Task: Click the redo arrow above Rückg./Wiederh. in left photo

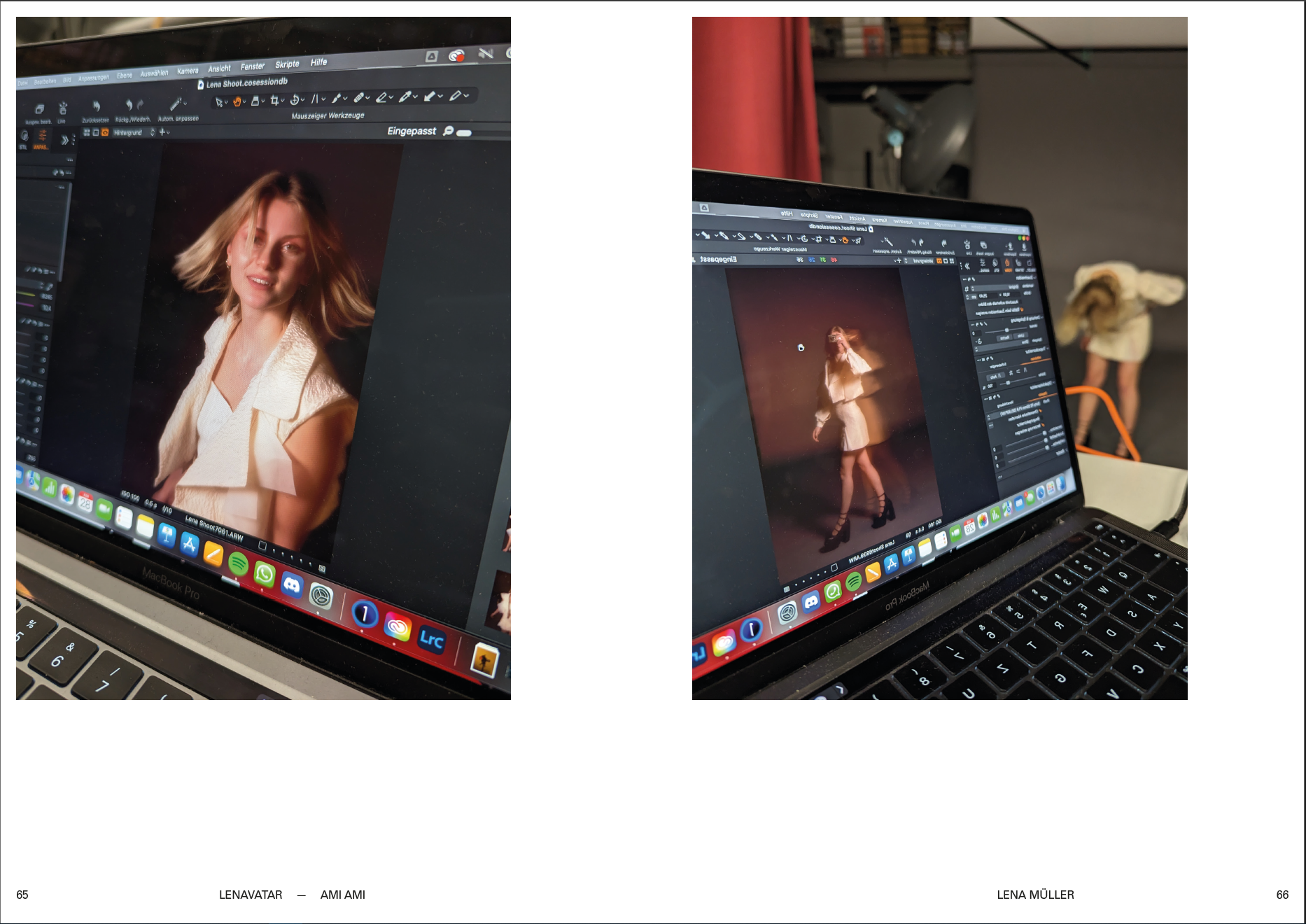Action: [x=140, y=105]
